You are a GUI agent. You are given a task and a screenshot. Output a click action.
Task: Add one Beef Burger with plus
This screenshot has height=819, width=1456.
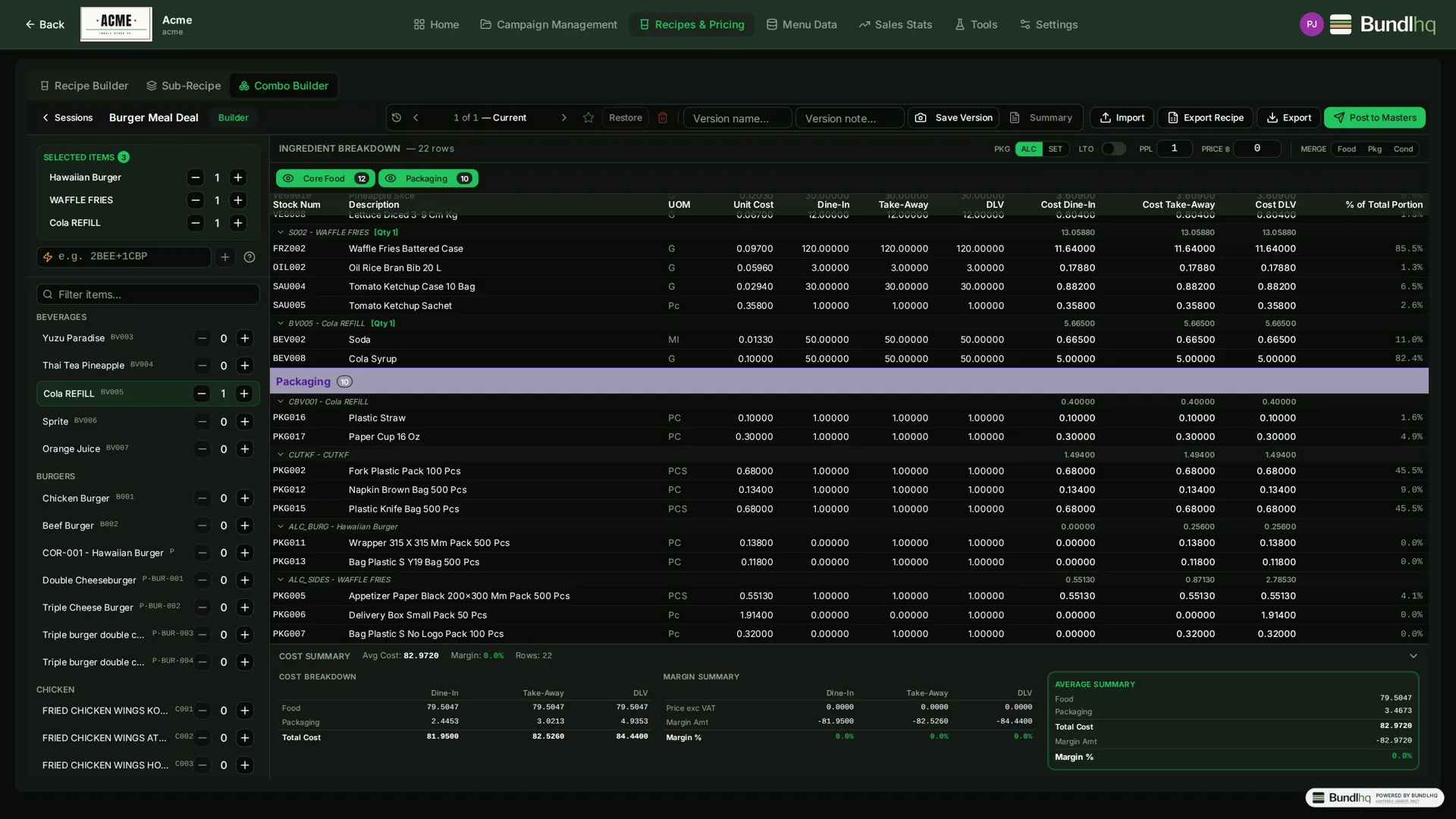click(x=244, y=526)
